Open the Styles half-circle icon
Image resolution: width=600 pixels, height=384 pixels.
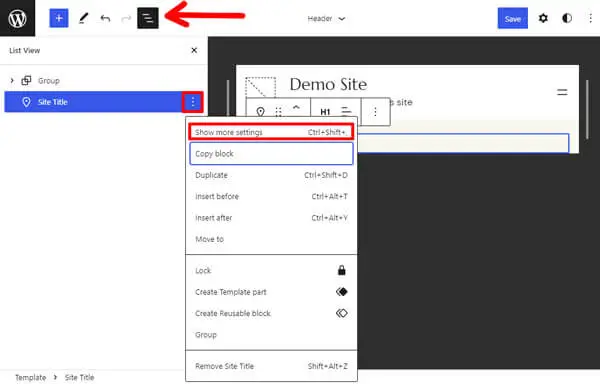pos(567,18)
